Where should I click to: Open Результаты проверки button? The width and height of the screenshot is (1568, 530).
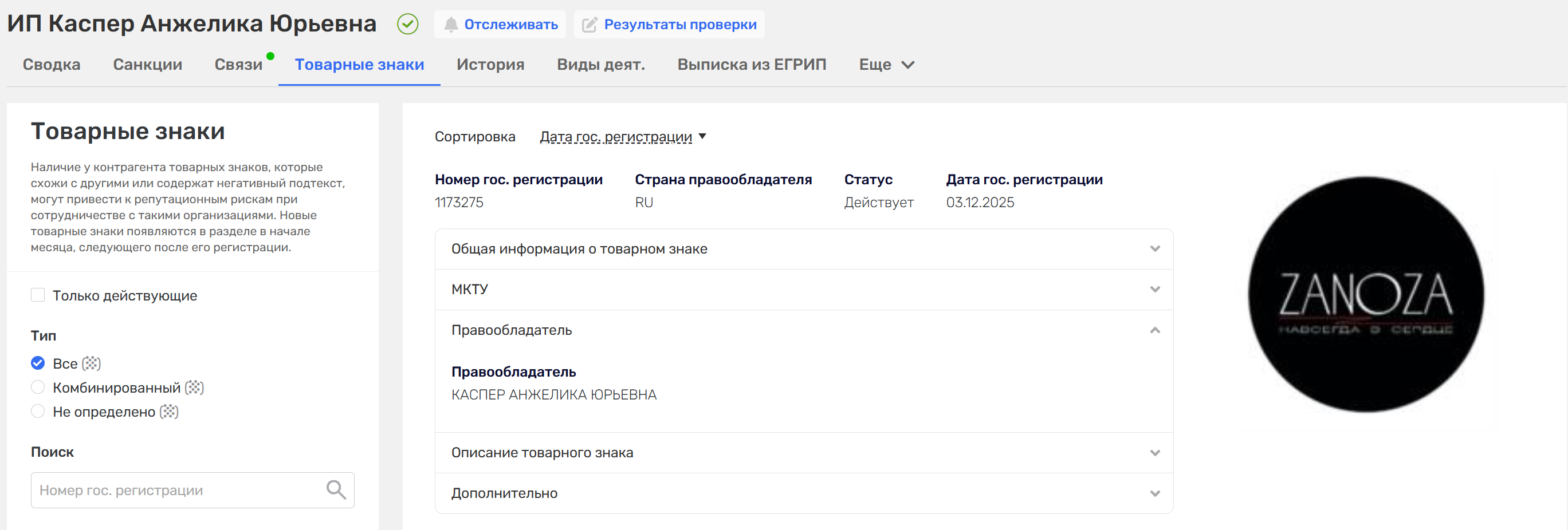[669, 24]
